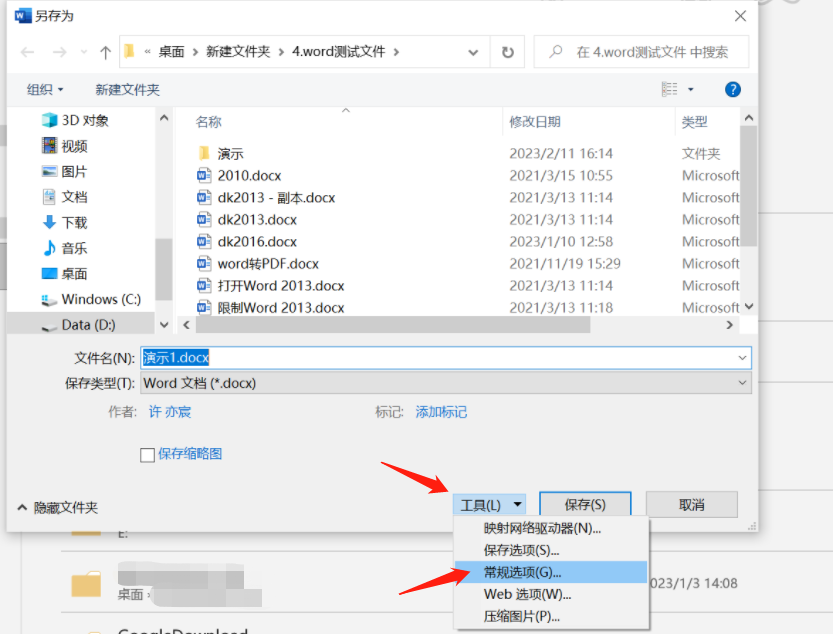Click the search box 在 4.word测试文件 中搜索
This screenshot has height=634, width=833.
tap(641, 52)
